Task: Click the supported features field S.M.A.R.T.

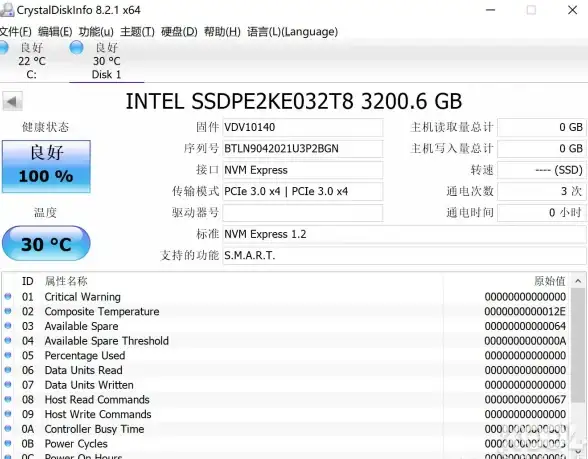Action: 405,256
